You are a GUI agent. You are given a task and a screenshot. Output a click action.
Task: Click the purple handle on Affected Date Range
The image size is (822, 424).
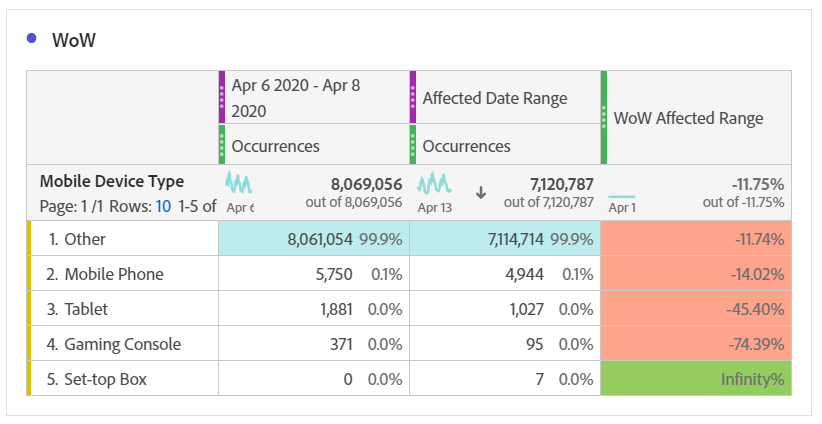coord(413,97)
